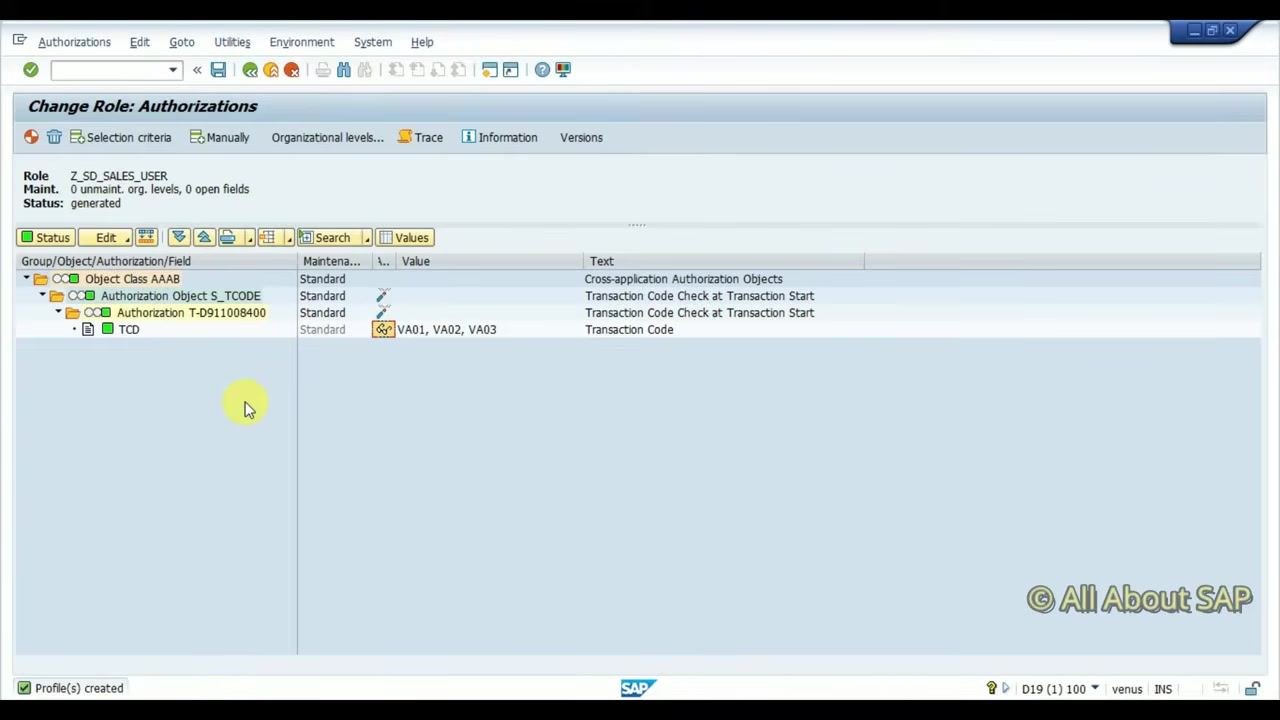1280x720 pixels.
Task: Click the Create New Session icon
Action: 490,70
